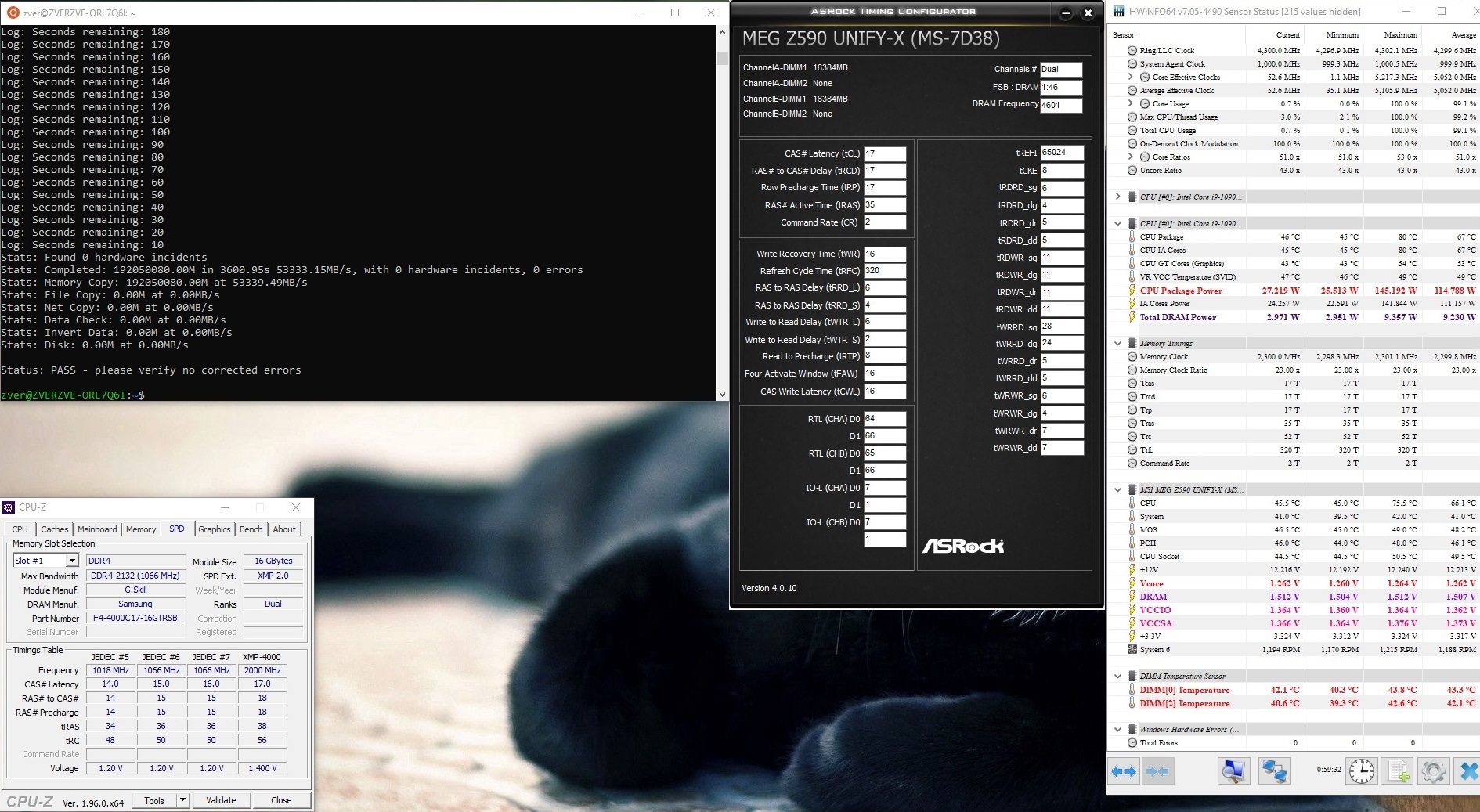The width and height of the screenshot is (1480, 812).
Task: Click the Close button in CPU-Z
Action: (281, 800)
